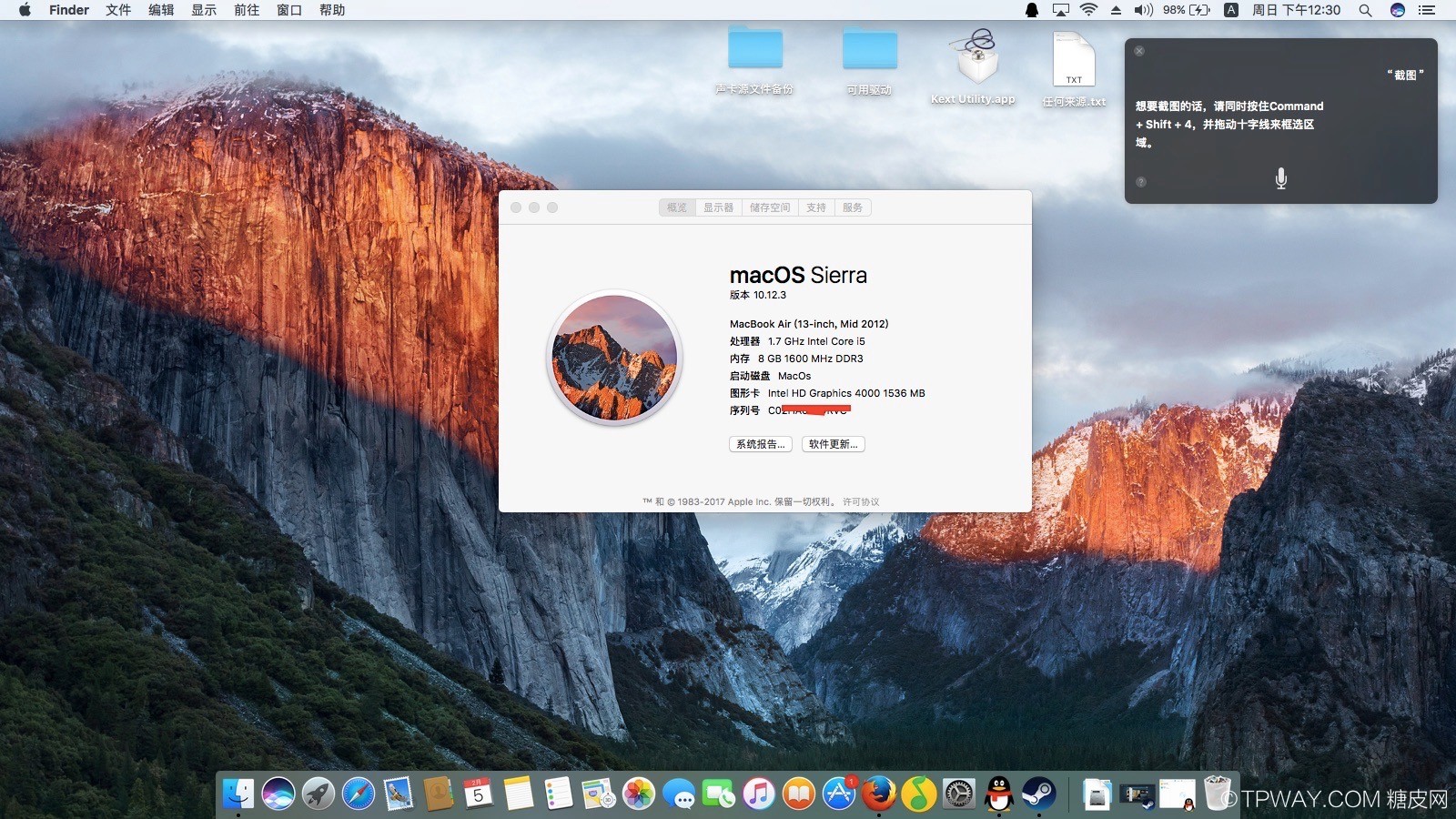Launch Steam from the Dock
Image resolution: width=1456 pixels, height=819 pixels.
[x=1039, y=794]
